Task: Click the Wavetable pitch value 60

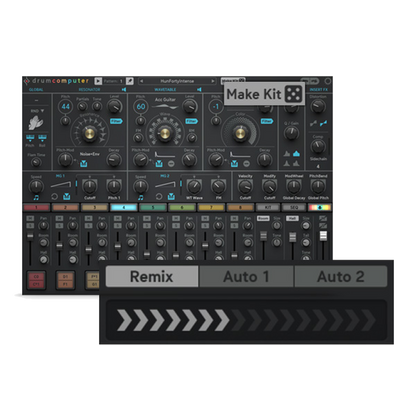Action: pos(141,107)
